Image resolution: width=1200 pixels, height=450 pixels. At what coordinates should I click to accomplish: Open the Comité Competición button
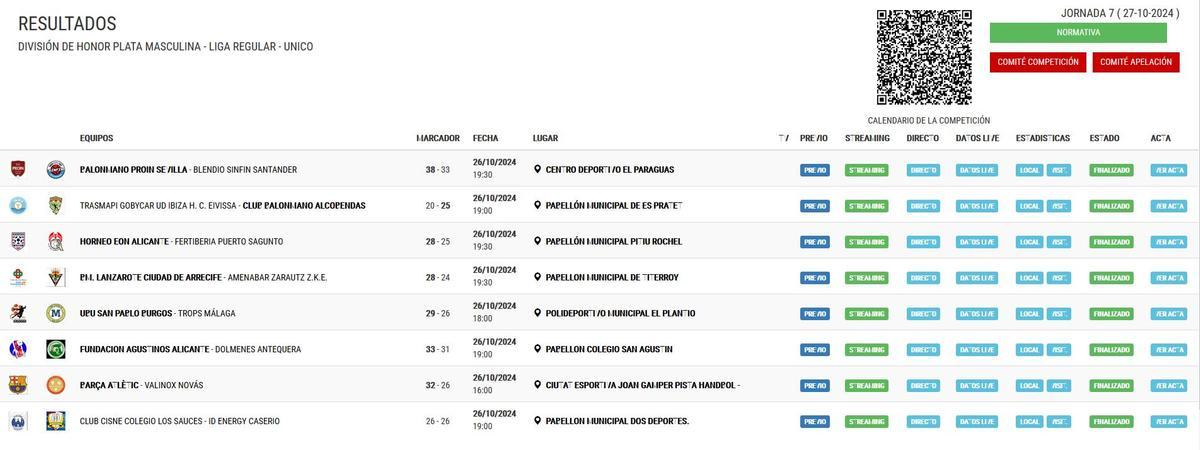1038,62
